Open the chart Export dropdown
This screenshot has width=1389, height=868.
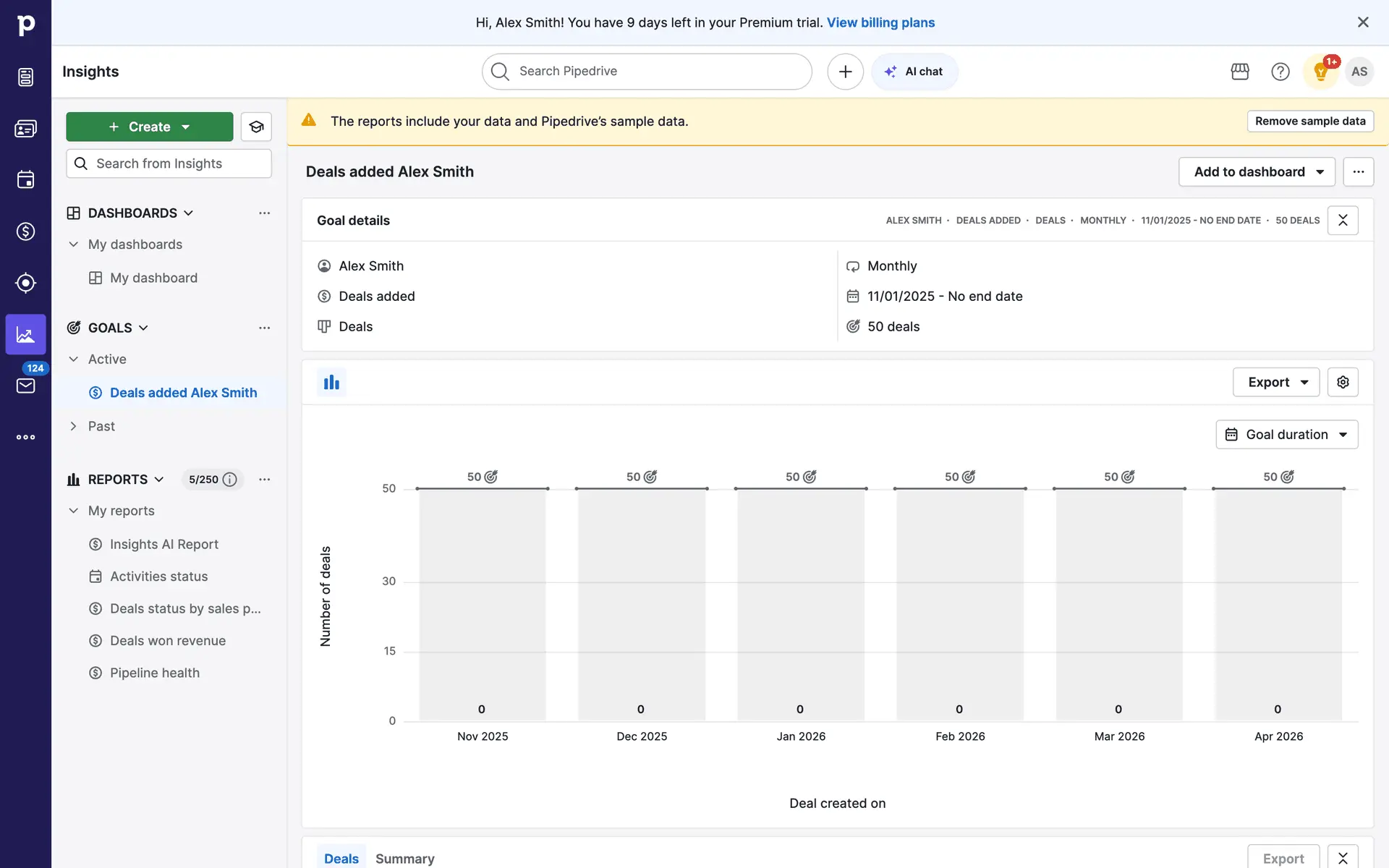1275,382
